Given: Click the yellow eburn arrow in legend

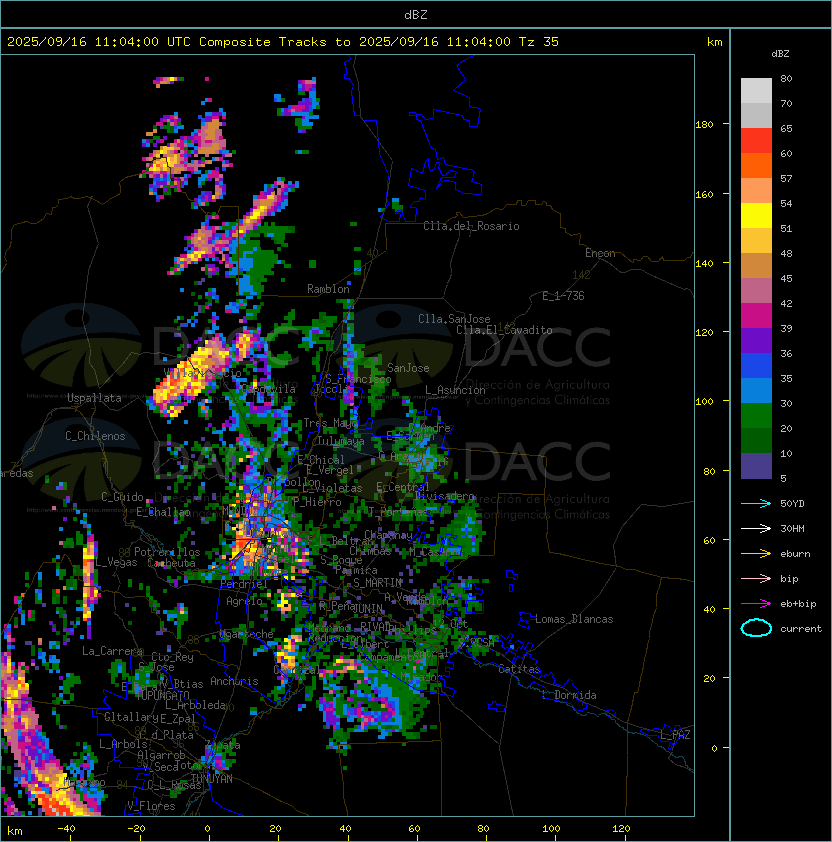Looking at the screenshot, I should coord(756,554).
